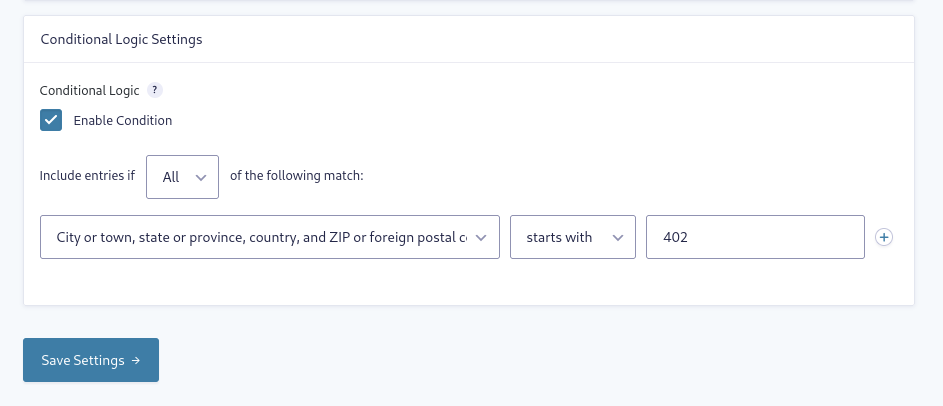Click the Save Settings button
943x406 pixels.
91,360
